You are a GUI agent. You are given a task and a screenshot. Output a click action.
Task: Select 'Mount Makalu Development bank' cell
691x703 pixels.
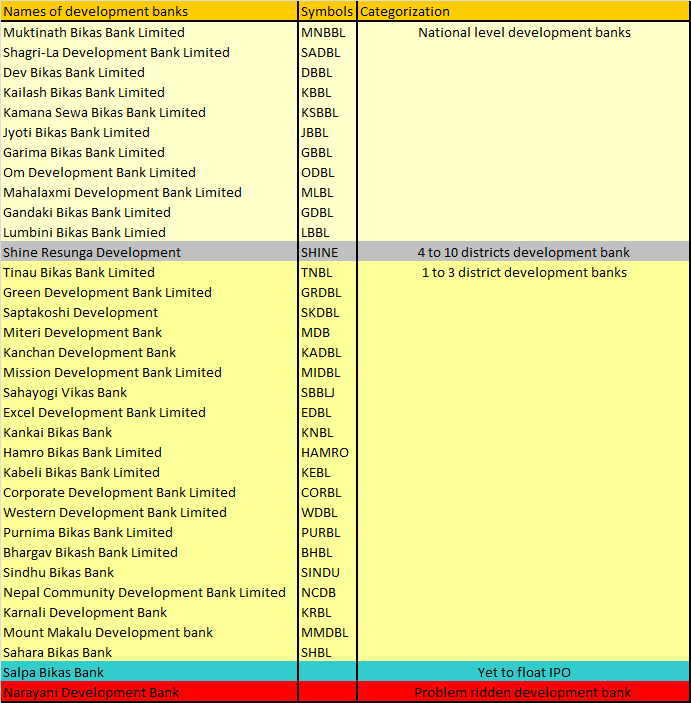149,633
